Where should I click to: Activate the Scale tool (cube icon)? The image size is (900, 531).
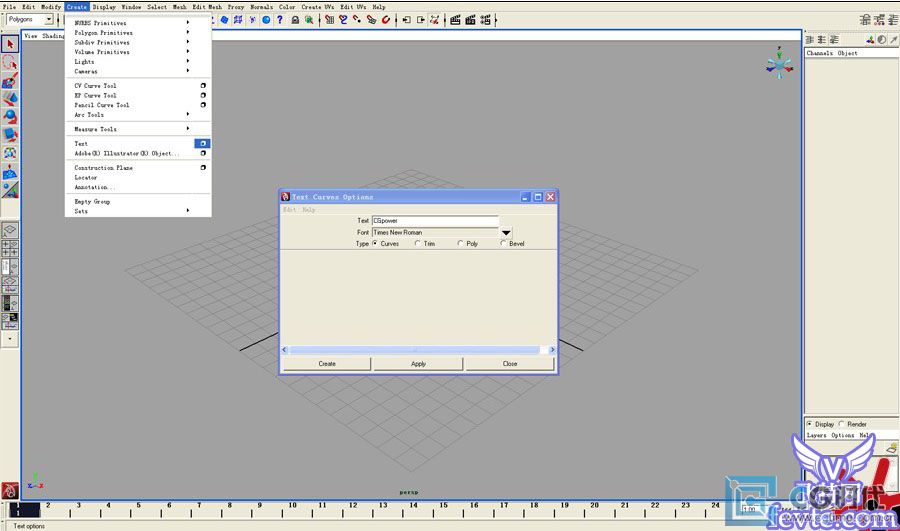pyautogui.click(x=10, y=135)
